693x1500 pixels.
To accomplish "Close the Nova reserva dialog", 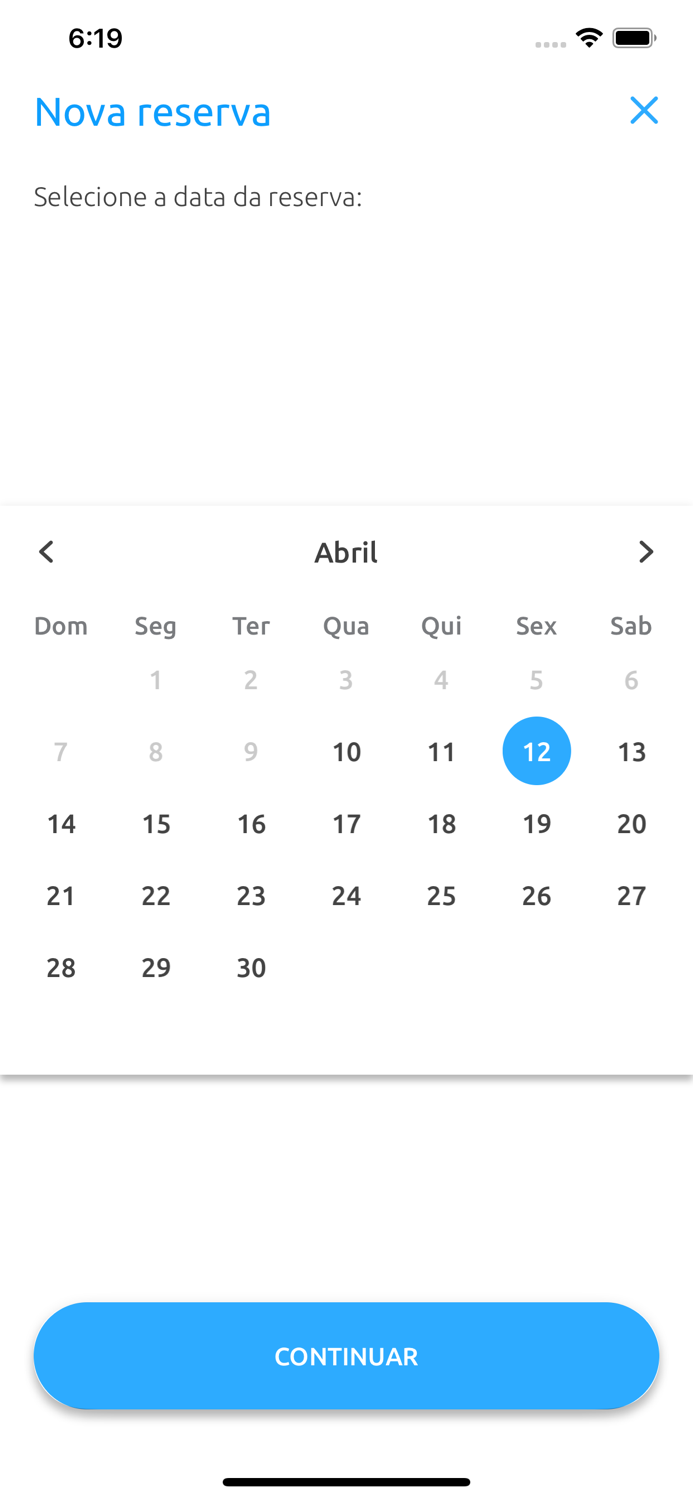I will [645, 111].
